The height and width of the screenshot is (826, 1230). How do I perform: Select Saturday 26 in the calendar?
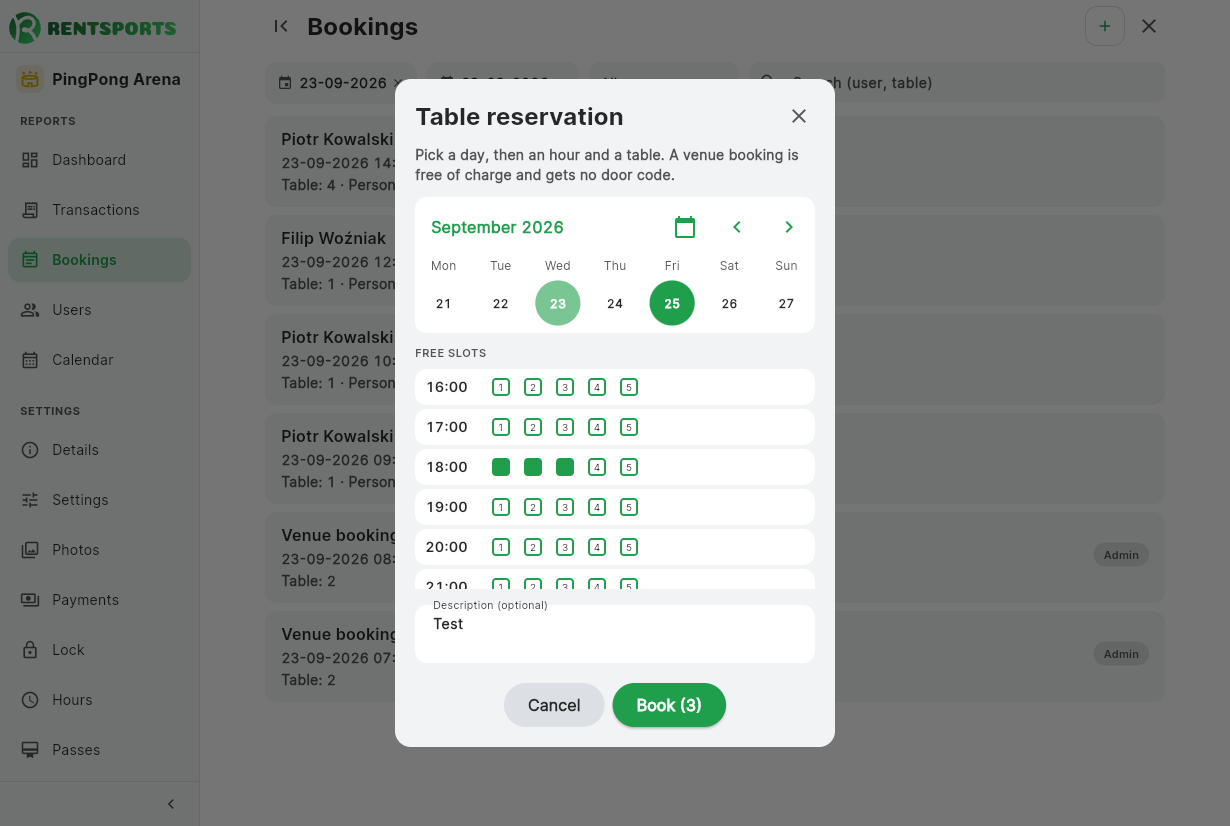729,303
